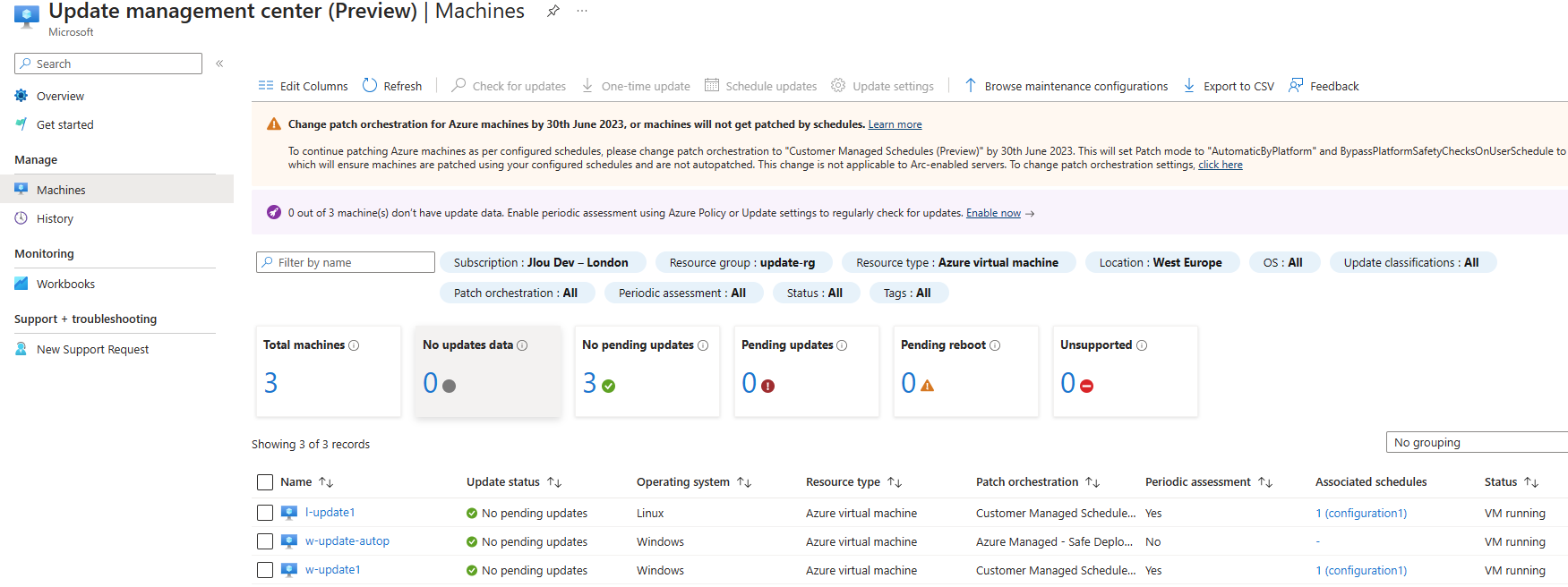Sort by Update status column arrows
1568x587 pixels.
(x=554, y=482)
